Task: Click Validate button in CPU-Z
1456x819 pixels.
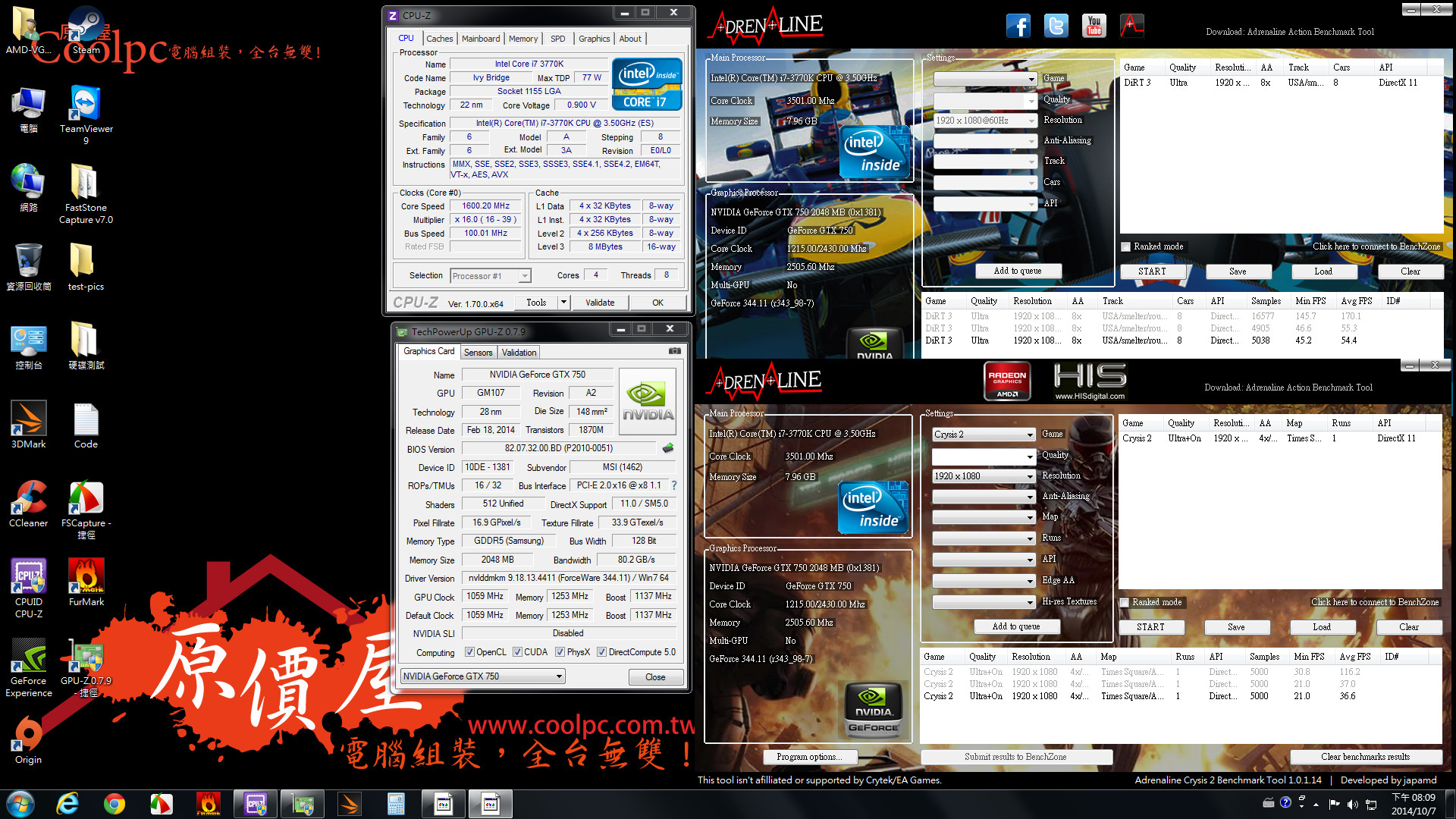Action: click(x=600, y=303)
